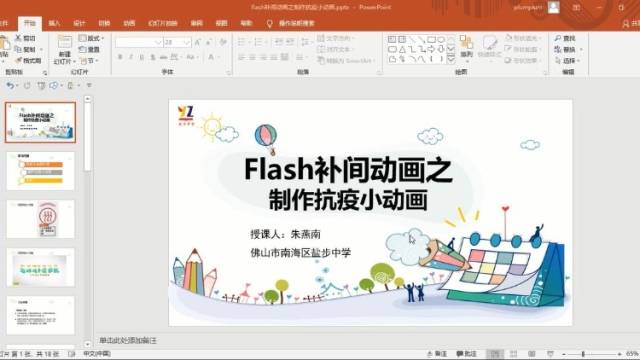The width and height of the screenshot is (640, 360).
Task: Open the 动画 Animations ribbon tab
Action: 129,23
